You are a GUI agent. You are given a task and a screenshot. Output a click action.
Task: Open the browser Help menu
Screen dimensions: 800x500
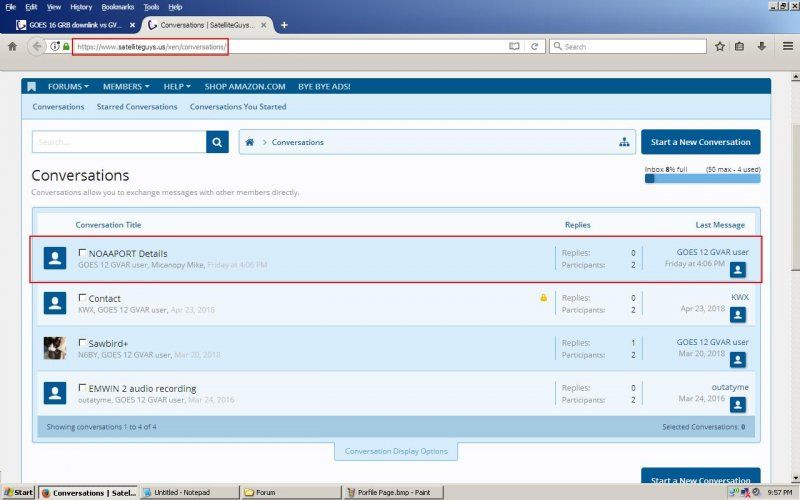(175, 7)
